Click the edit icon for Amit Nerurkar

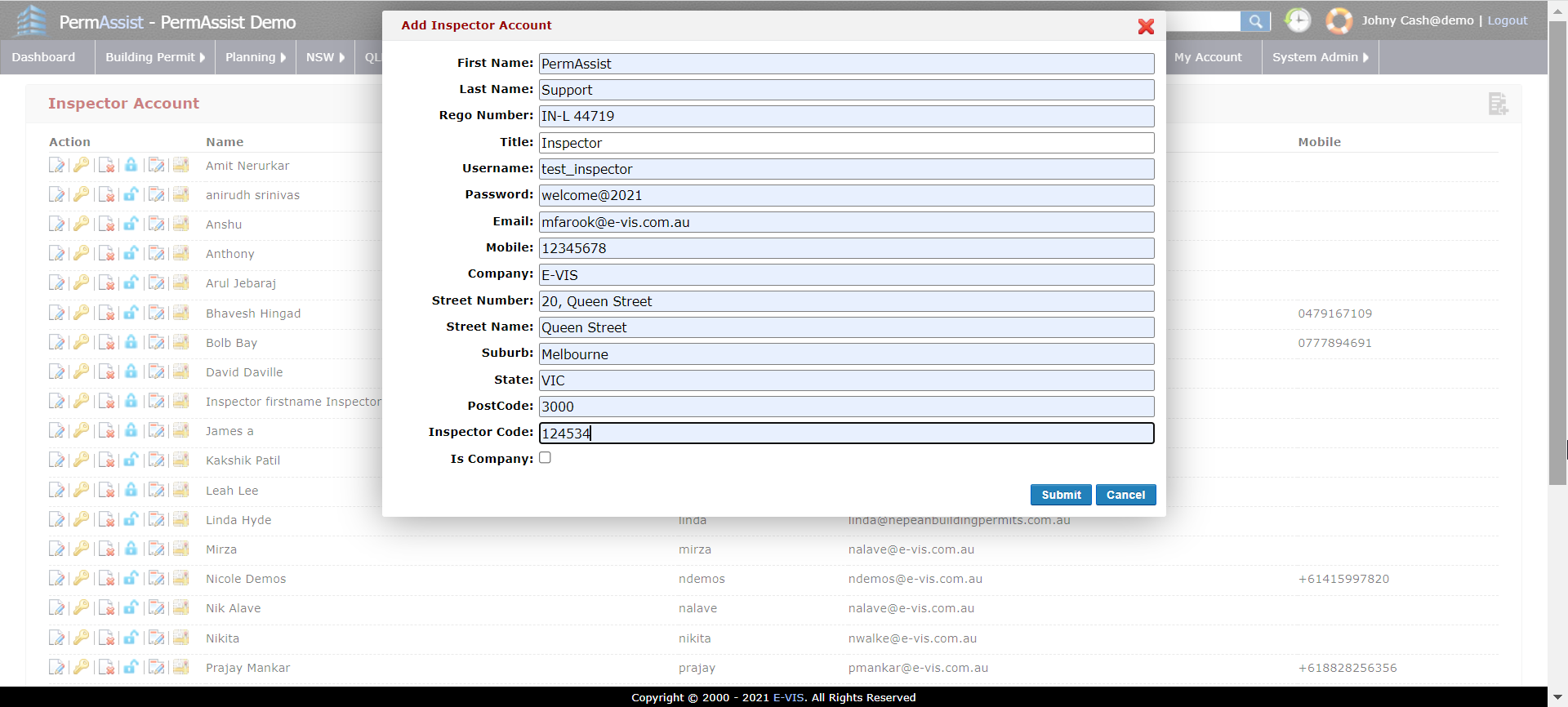click(x=56, y=166)
